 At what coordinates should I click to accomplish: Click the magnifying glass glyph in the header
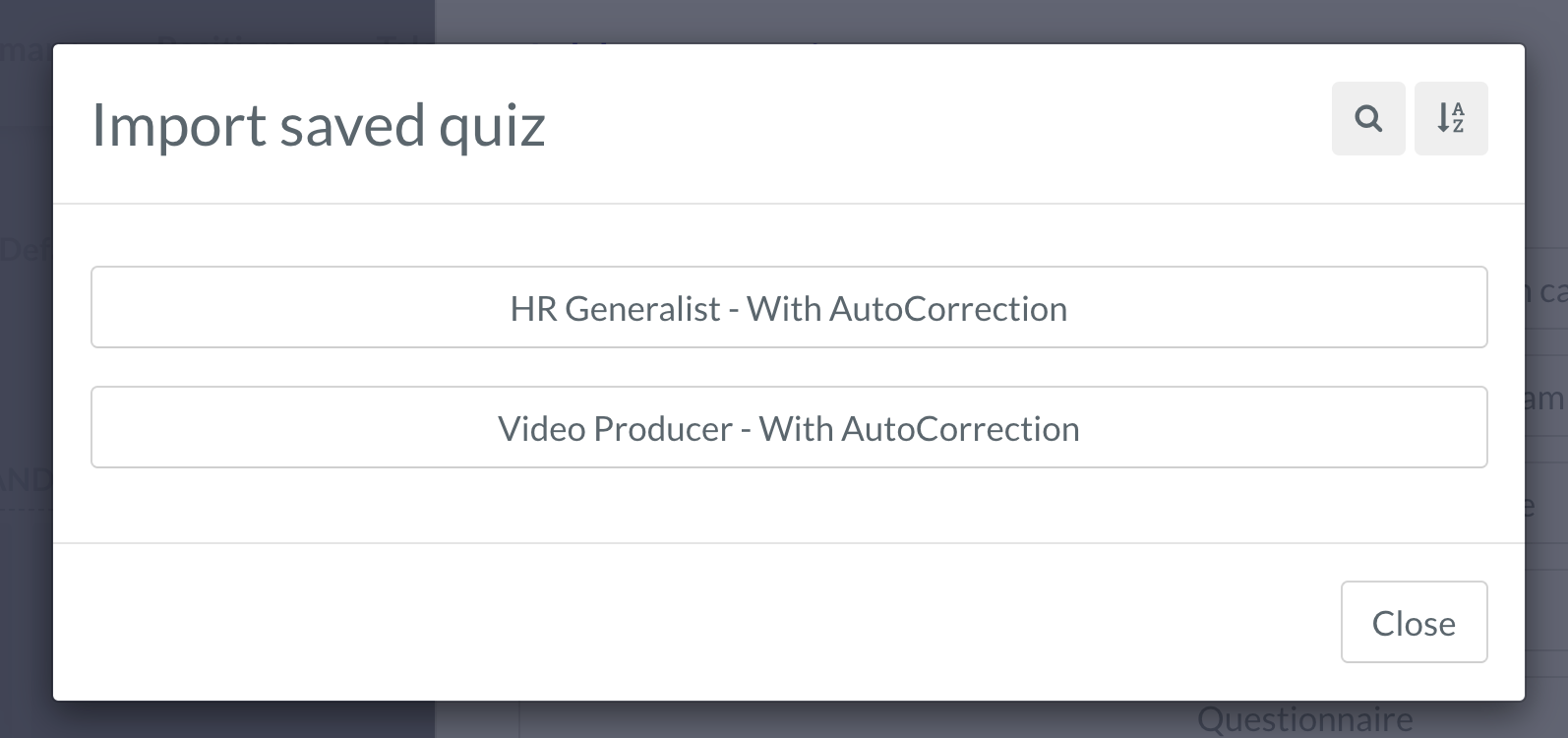coord(1368,119)
